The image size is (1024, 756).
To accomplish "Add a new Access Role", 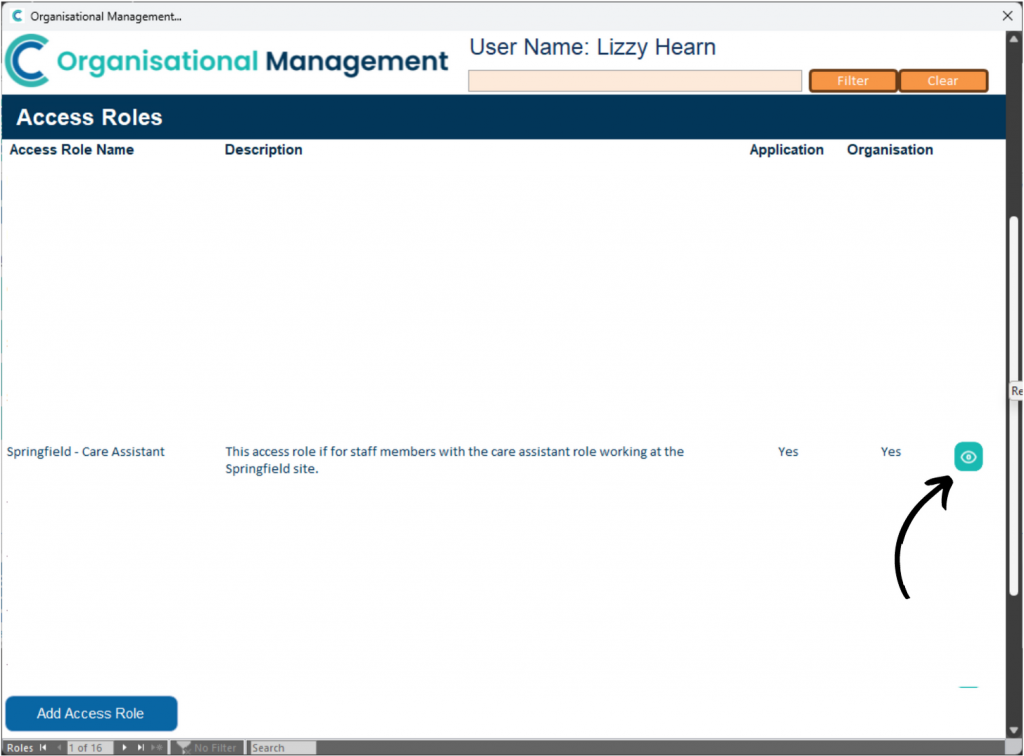I will [x=91, y=713].
